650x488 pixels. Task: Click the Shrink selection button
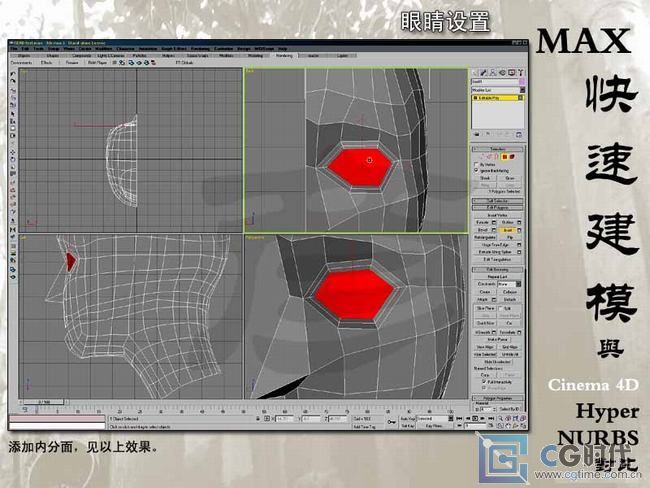point(485,178)
